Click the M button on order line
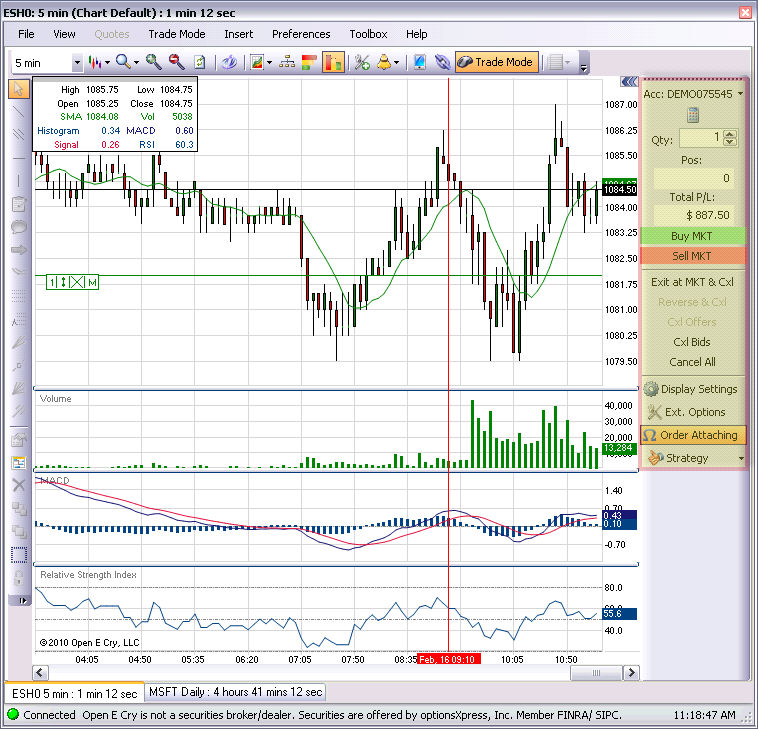 (x=92, y=283)
